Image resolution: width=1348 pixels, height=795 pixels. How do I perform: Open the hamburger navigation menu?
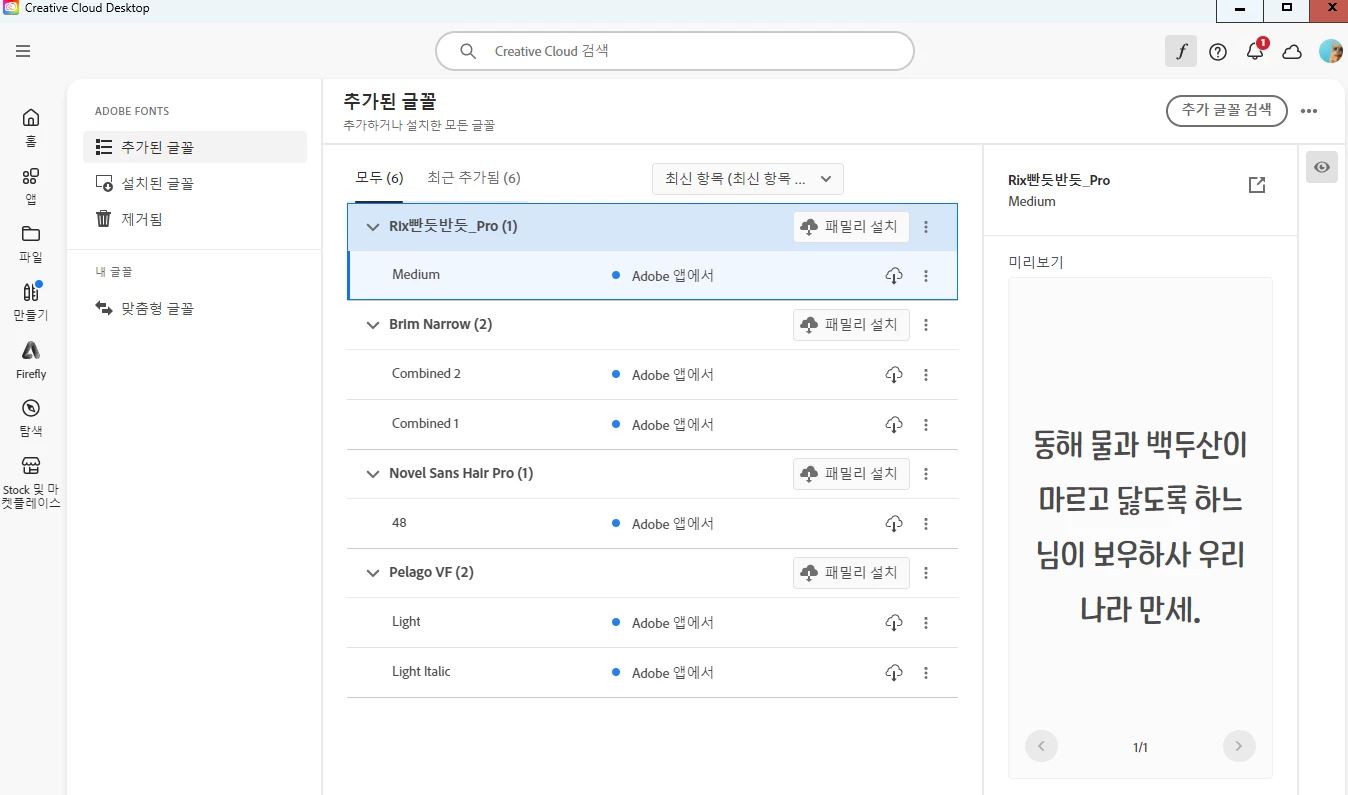23,51
